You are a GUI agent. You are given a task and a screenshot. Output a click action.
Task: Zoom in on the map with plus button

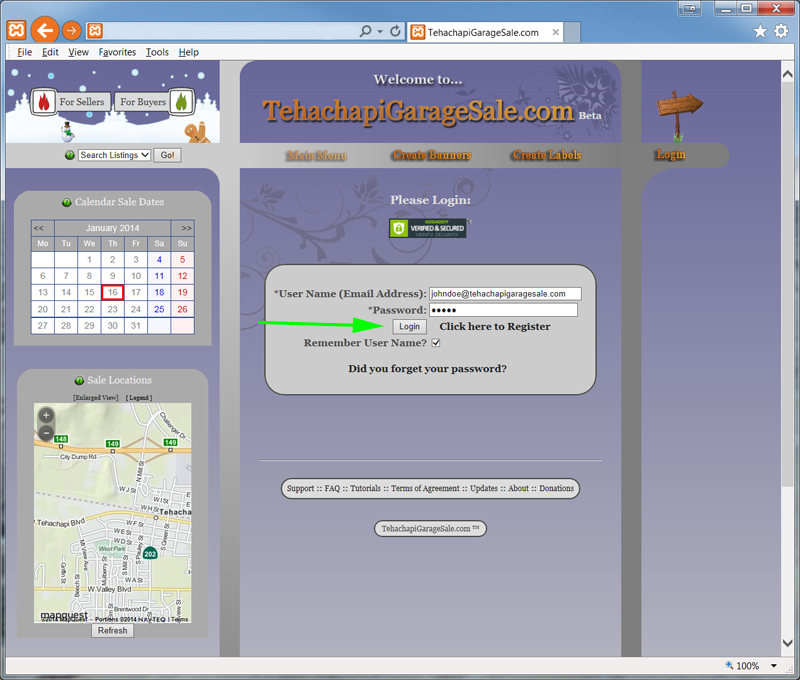tap(46, 415)
